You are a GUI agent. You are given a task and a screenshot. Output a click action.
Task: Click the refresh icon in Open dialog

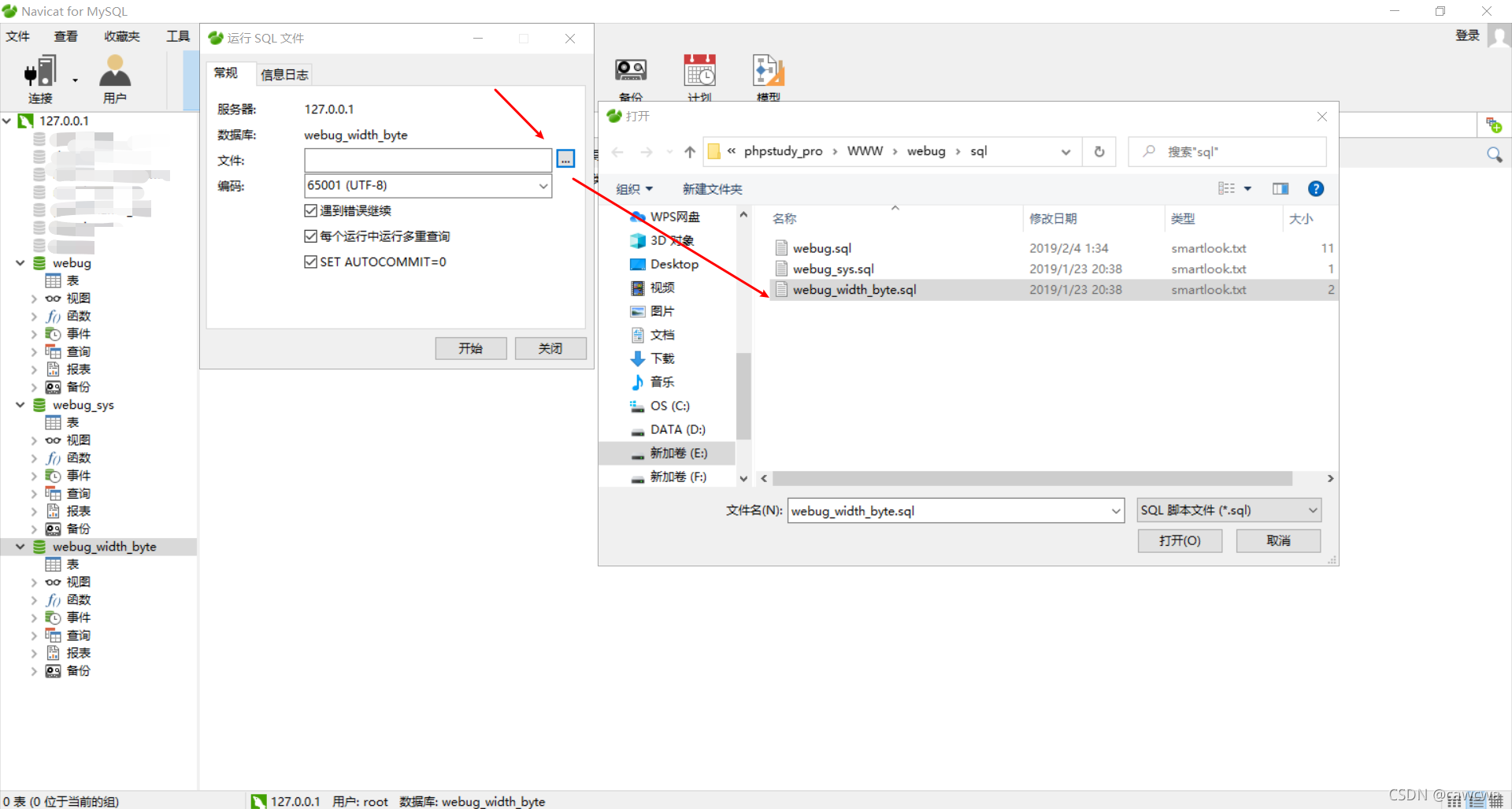pyautogui.click(x=1099, y=151)
